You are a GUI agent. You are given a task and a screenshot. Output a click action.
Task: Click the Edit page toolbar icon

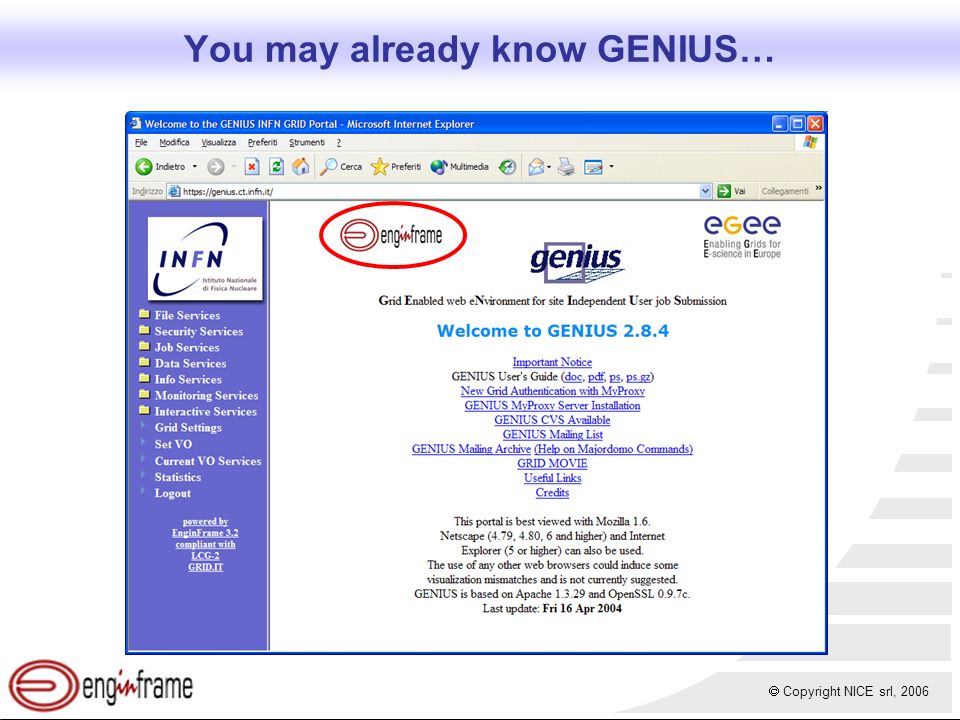point(593,167)
